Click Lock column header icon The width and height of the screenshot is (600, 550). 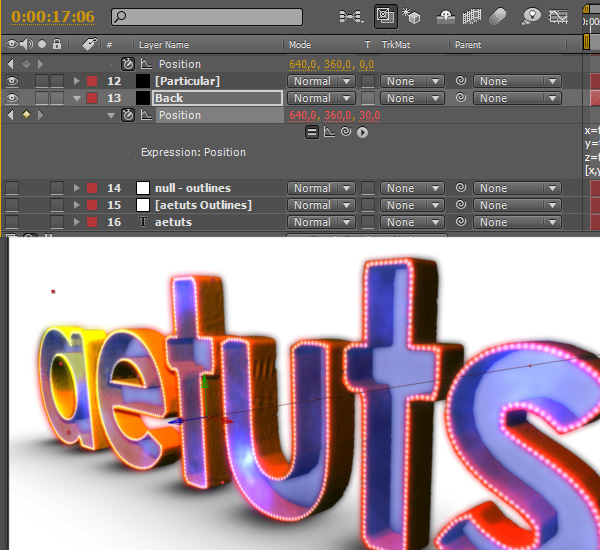(x=57, y=44)
